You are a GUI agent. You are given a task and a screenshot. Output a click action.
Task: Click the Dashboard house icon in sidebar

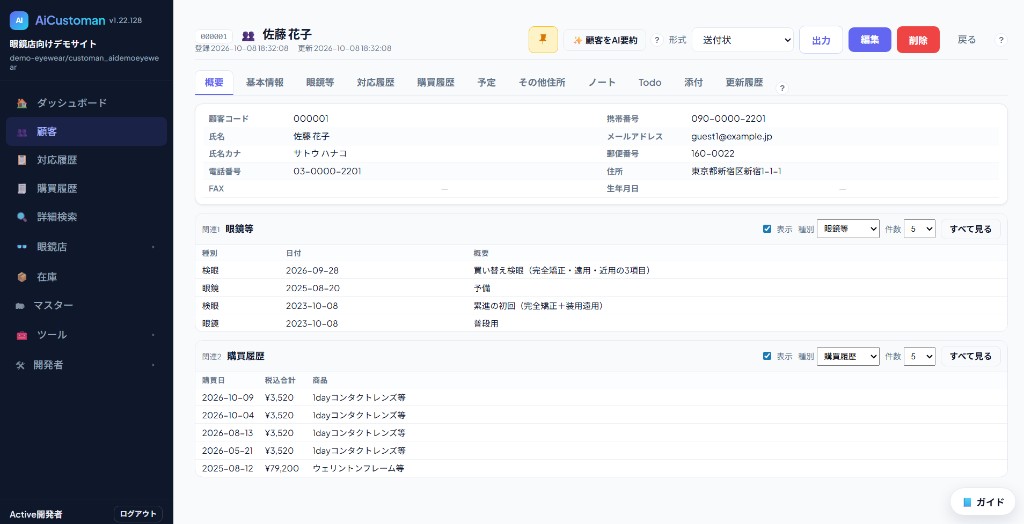22,103
